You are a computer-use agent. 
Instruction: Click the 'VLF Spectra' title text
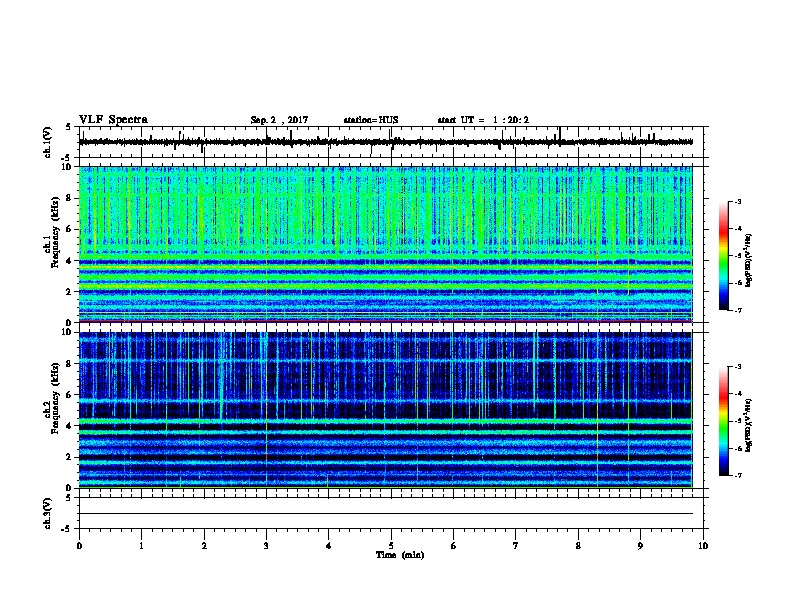[113, 120]
